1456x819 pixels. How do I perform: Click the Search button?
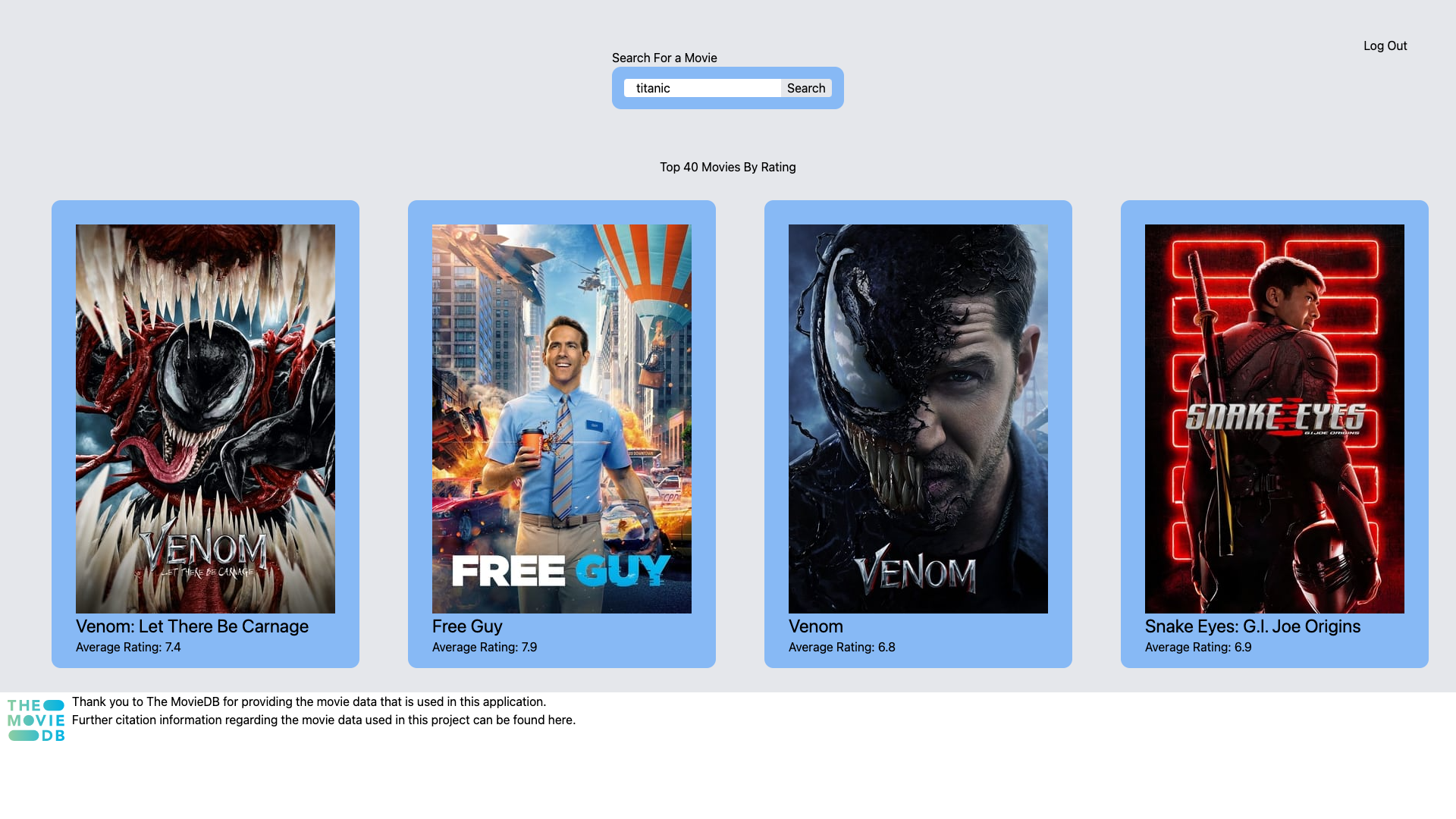(805, 88)
